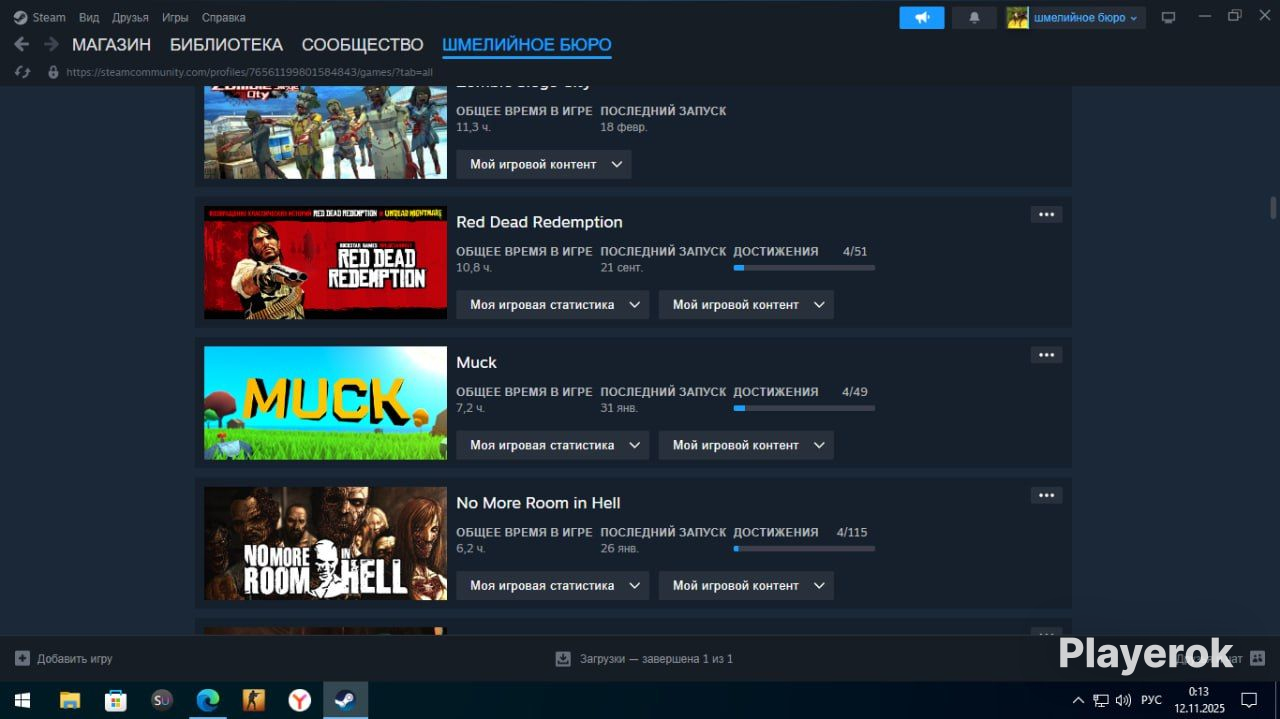Image resolution: width=1280 pixels, height=719 pixels.
Task: Reload the page with the refresh icon
Action: [x=23, y=72]
